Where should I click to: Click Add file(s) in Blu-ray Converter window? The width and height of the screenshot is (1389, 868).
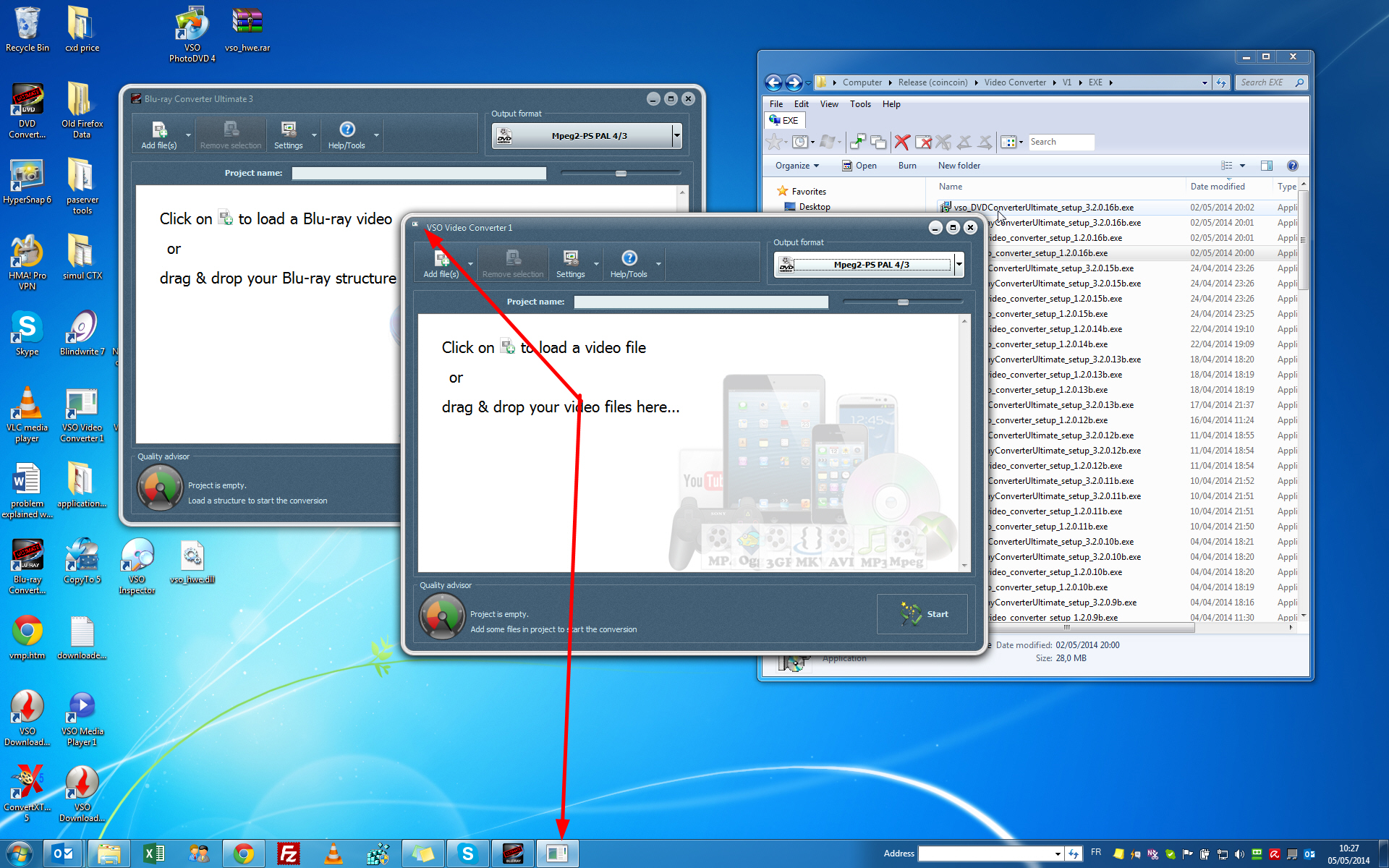coord(159,135)
